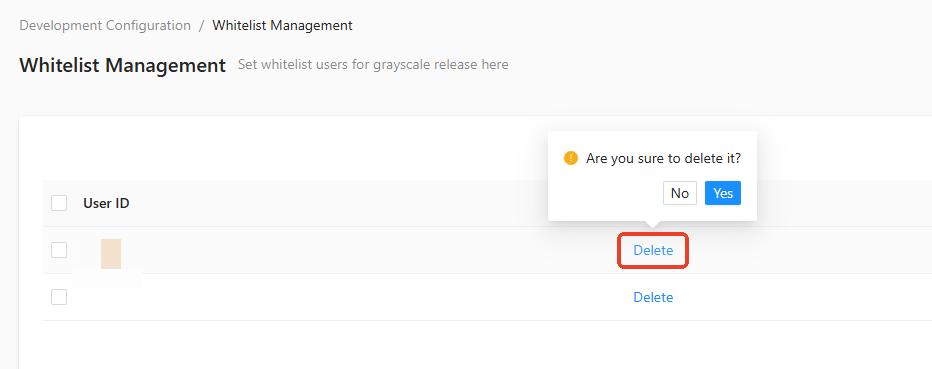932x369 pixels.
Task: Select the Whitelist Management breadcrumb item
Action: (282, 26)
